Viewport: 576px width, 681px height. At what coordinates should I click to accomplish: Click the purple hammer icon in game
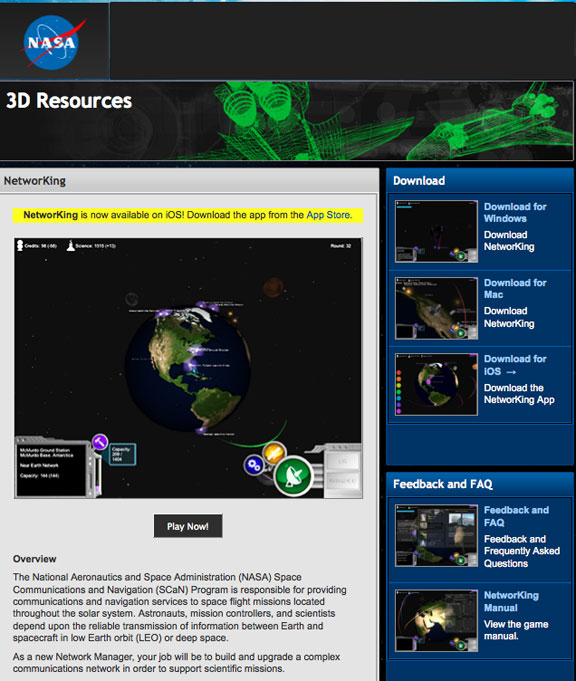coord(99,442)
